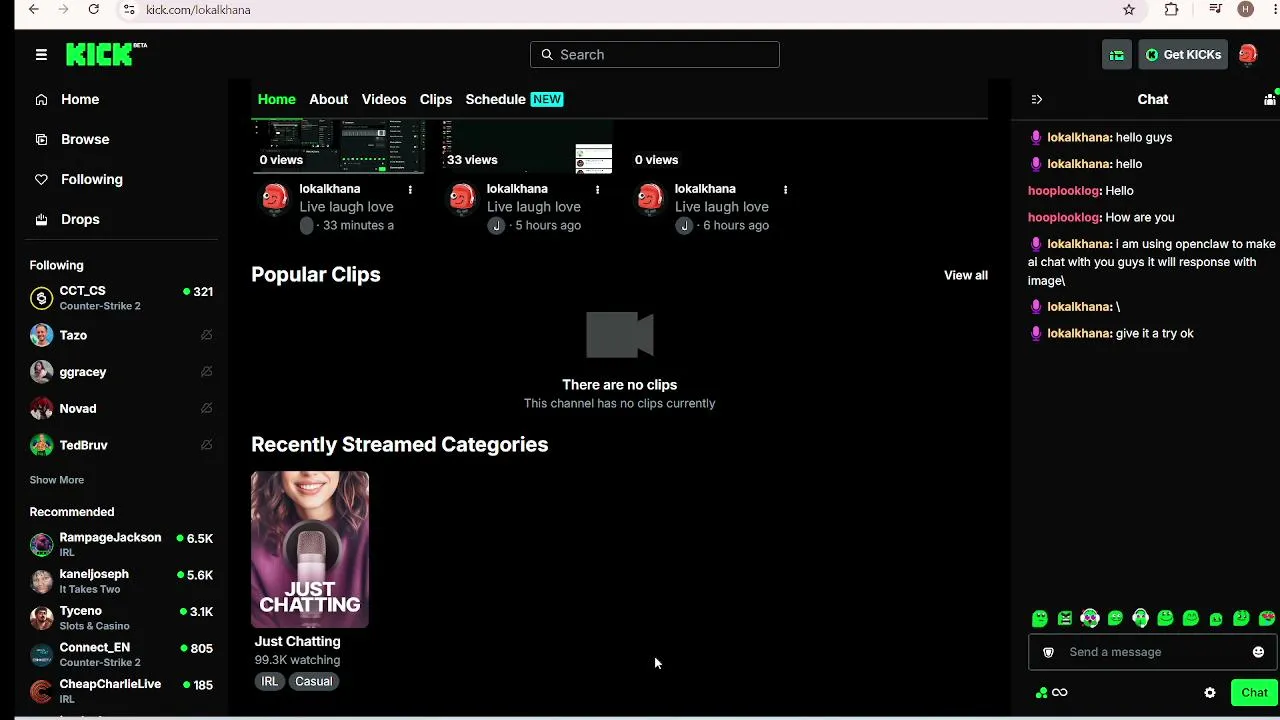Send message with green Chat button
This screenshot has width=1280, height=720.
pos(1254,692)
